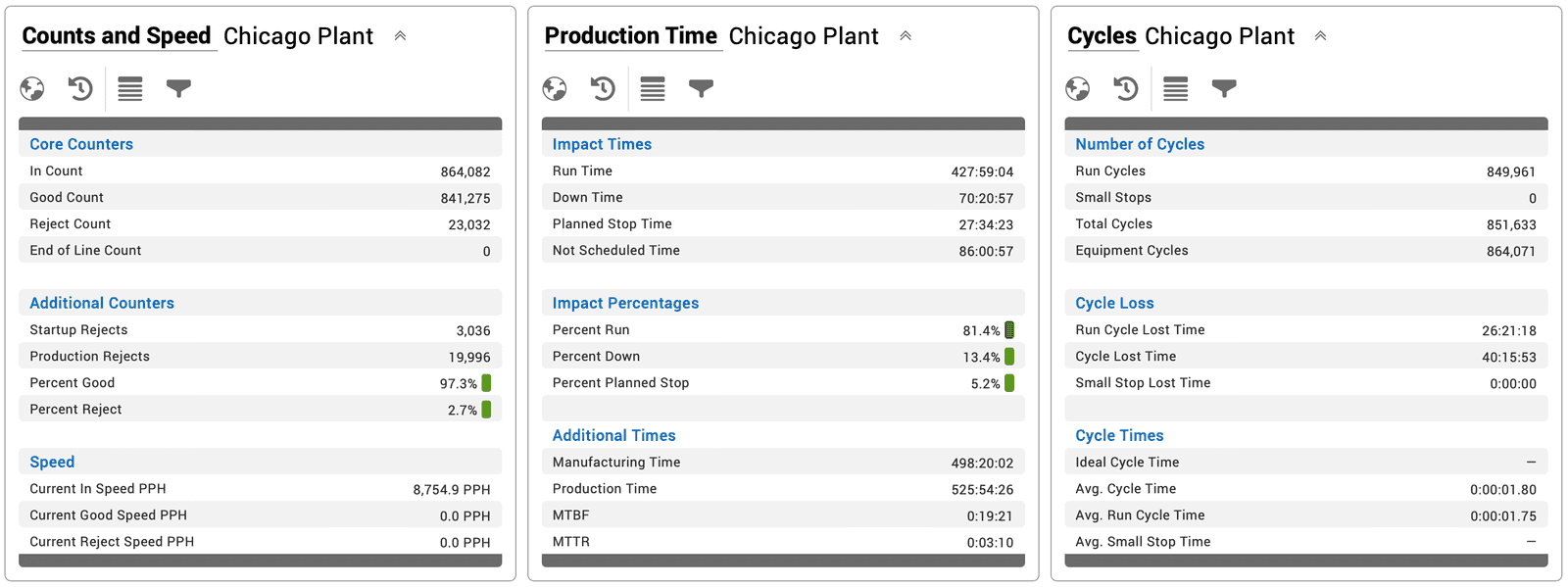The width and height of the screenshot is (1568, 587).
Task: Click the striped indicator beside Percent Run 81.4%
Action: click(x=1009, y=330)
